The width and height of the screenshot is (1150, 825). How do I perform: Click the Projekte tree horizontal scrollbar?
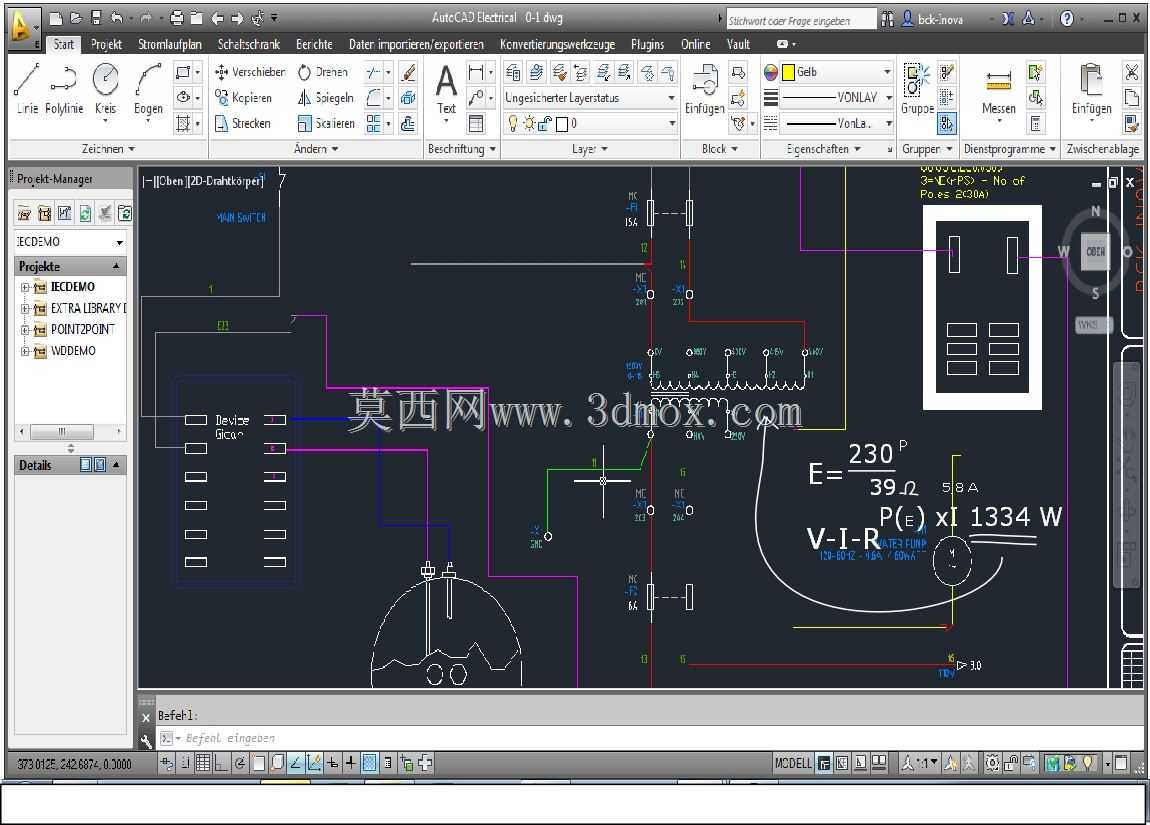[70, 431]
